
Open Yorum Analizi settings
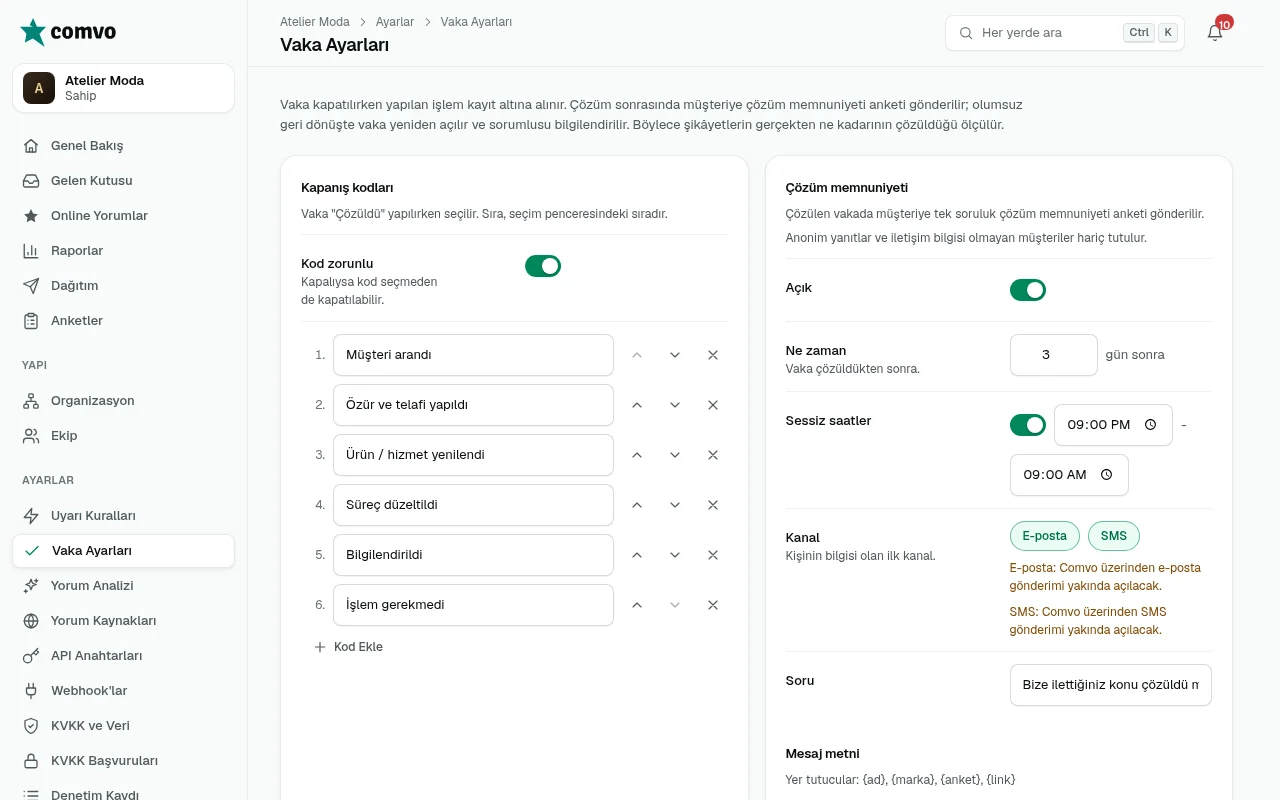pyautogui.click(x=123, y=586)
